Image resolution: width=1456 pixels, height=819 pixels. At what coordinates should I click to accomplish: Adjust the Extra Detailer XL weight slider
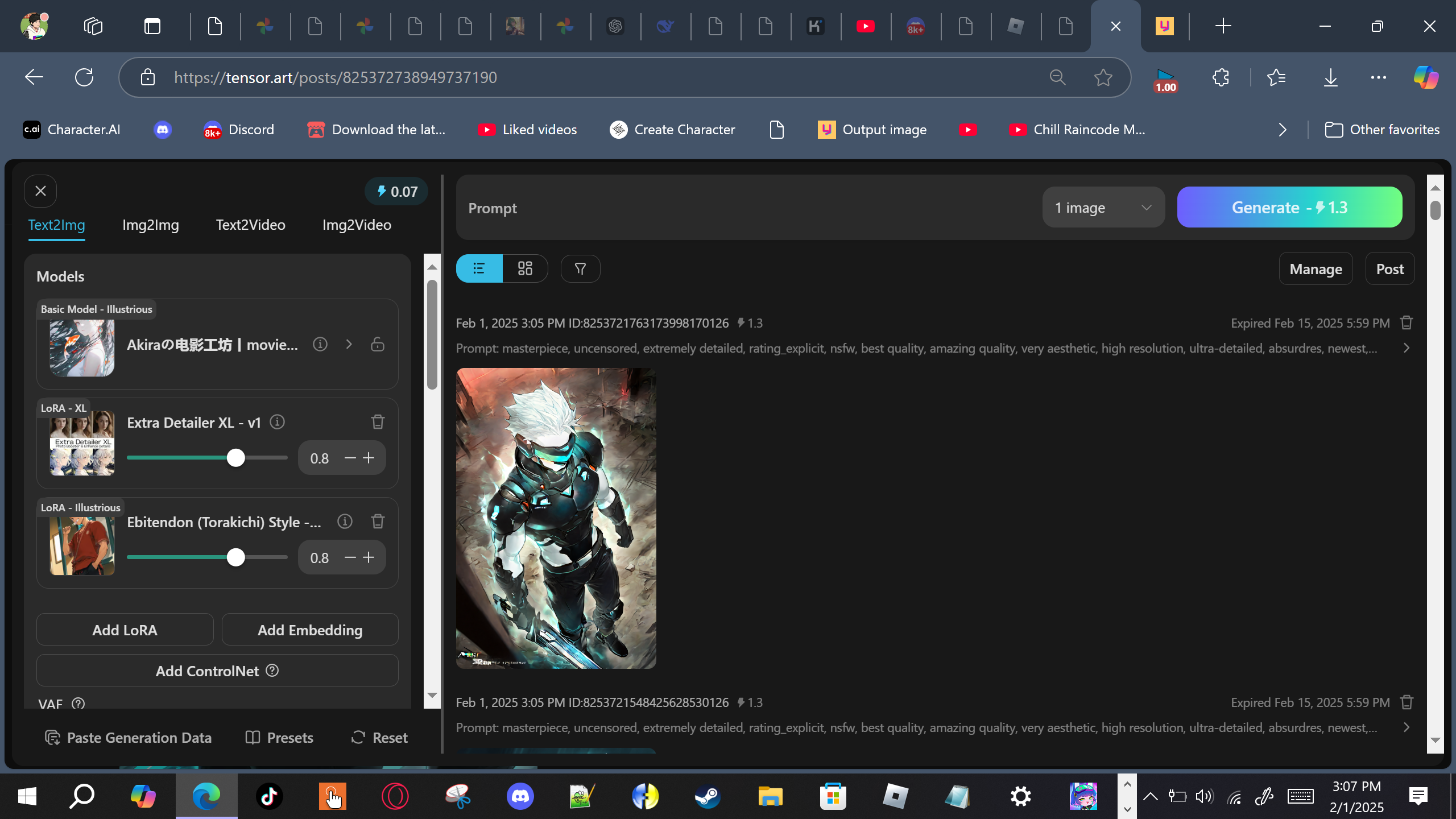tap(235, 458)
